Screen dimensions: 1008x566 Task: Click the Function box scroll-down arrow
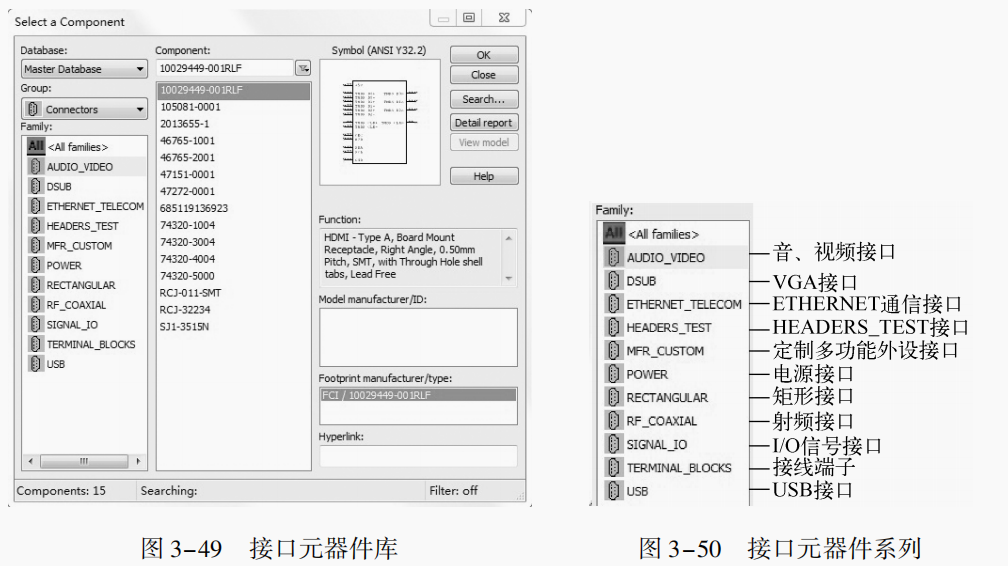tap(508, 278)
